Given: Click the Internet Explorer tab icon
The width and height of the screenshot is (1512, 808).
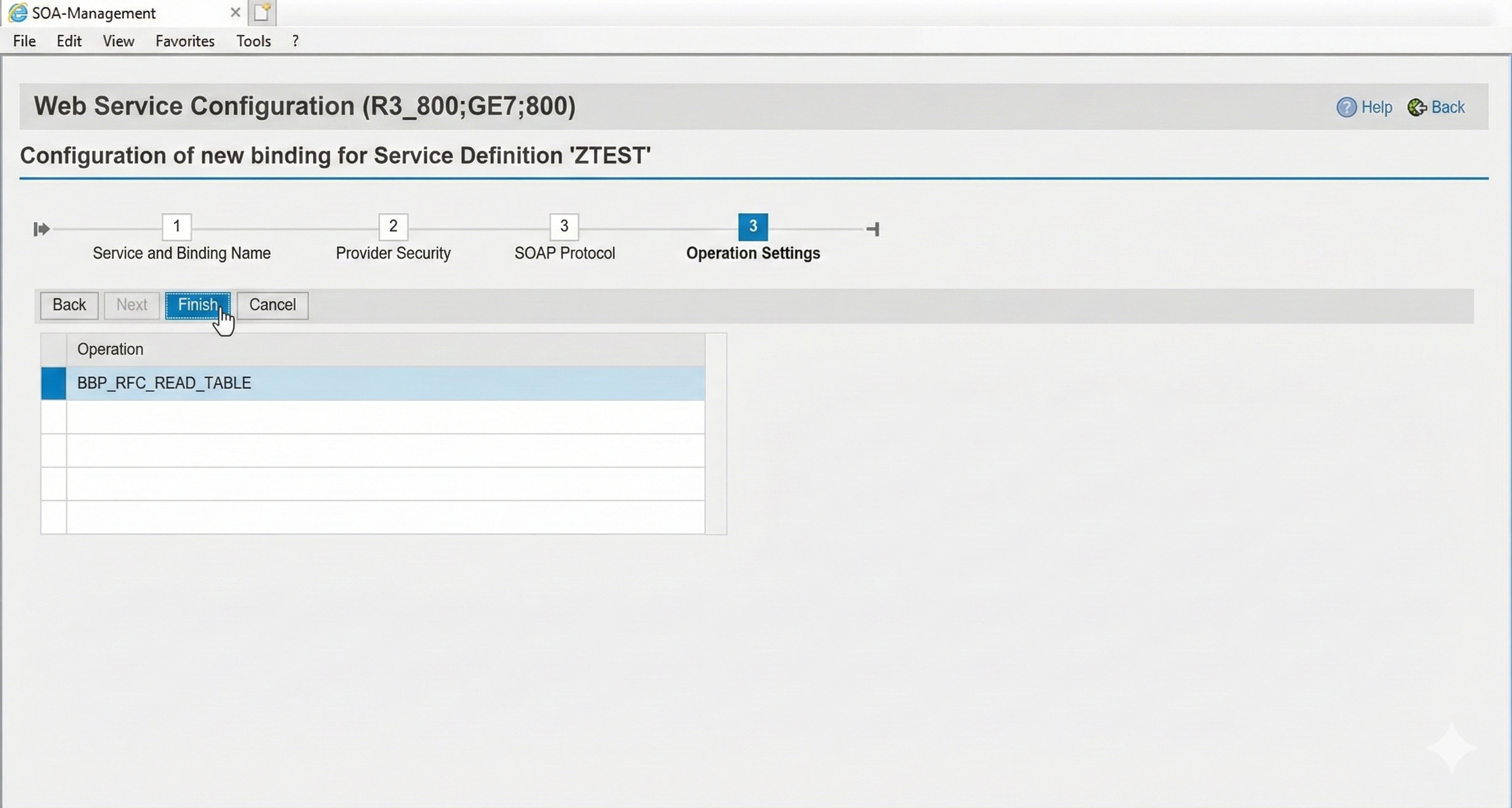Looking at the screenshot, I should click(x=18, y=13).
